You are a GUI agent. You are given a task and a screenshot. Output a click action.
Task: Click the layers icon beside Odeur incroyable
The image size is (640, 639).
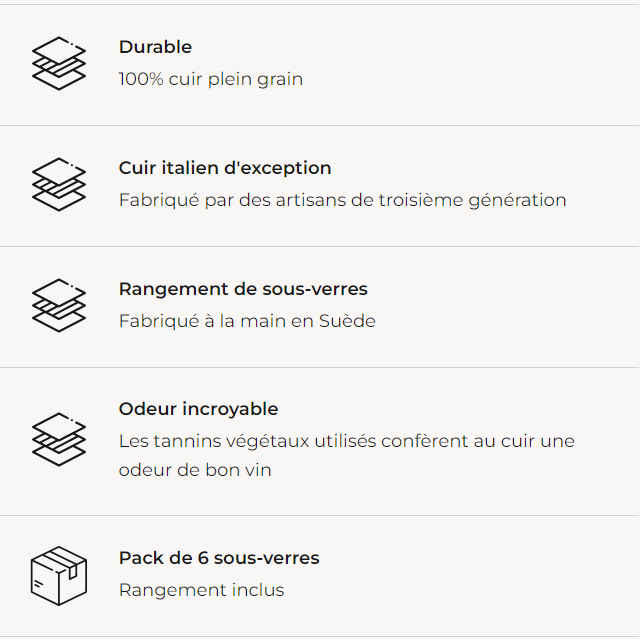[x=59, y=440]
